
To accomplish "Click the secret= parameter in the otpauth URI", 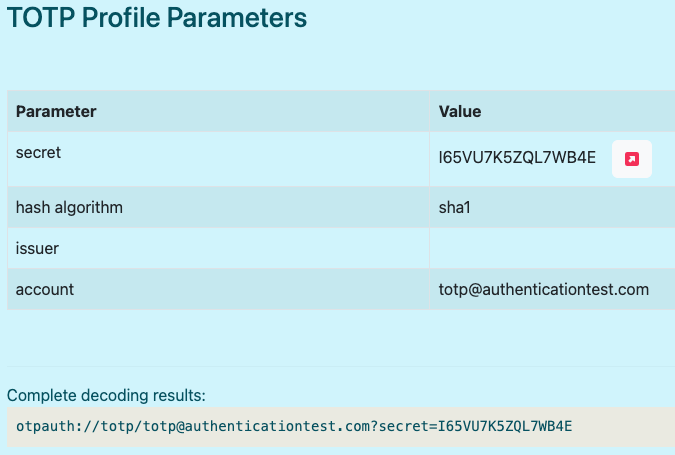I will tap(405, 427).
